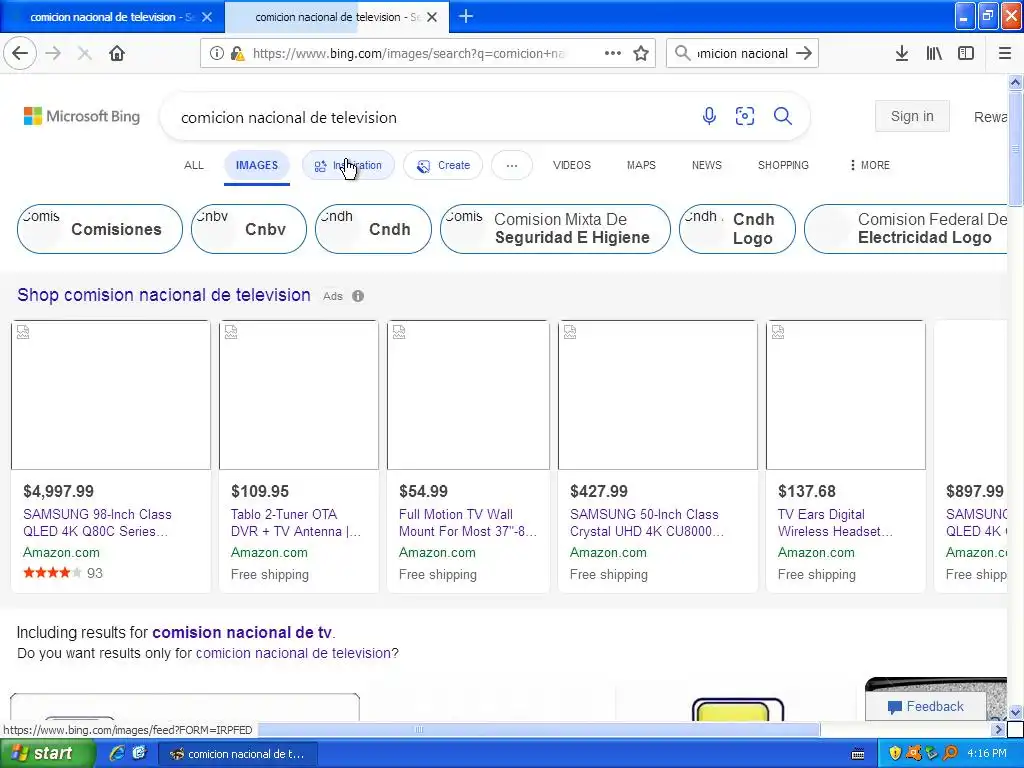The width and height of the screenshot is (1024, 768).
Task: Click the Firefox taskbar window button
Action: (240, 754)
